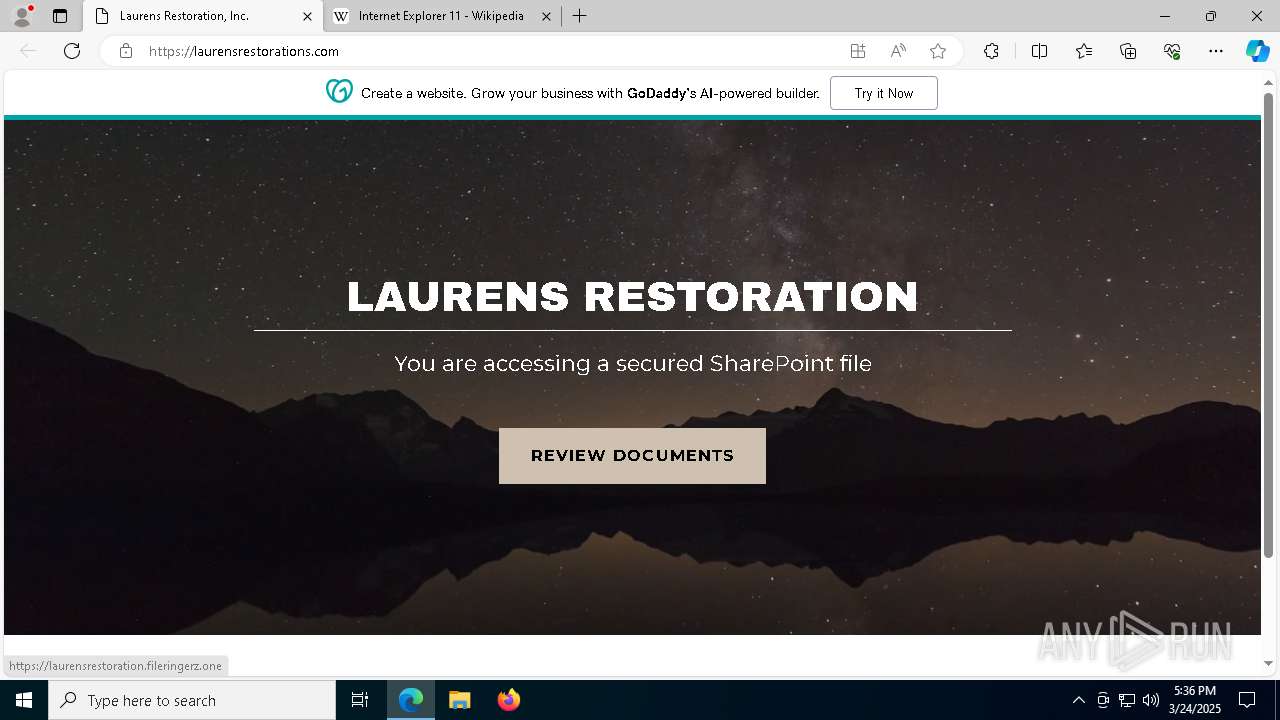
Task: Open the notification center icon
Action: pyautogui.click(x=1247, y=700)
